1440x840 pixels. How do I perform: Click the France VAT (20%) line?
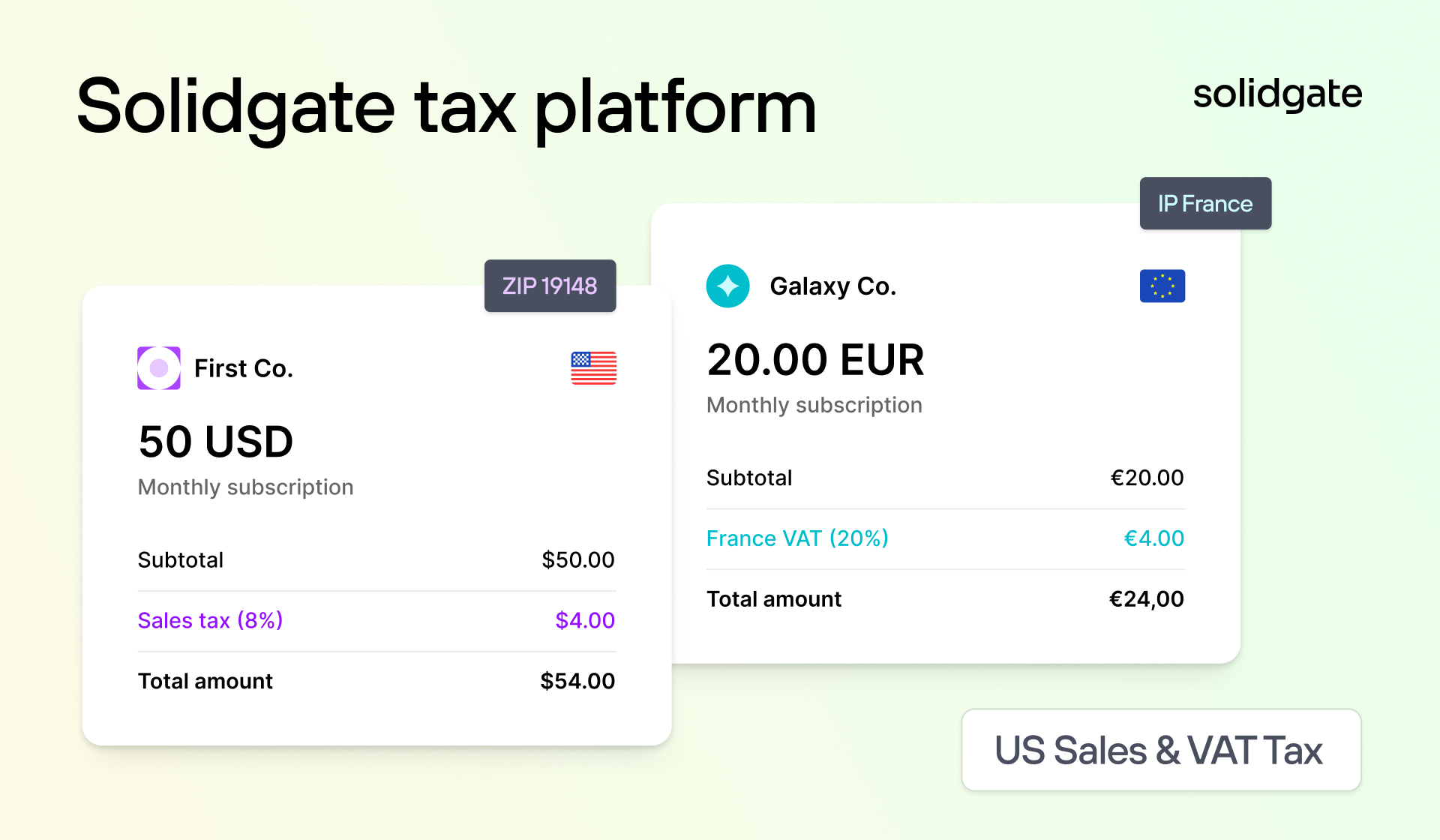(x=945, y=538)
